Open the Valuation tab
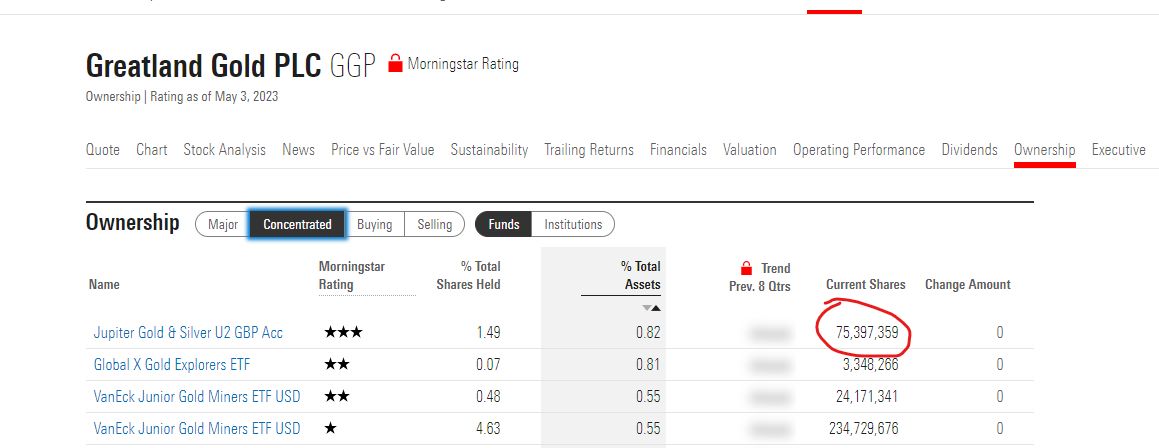 [x=750, y=150]
